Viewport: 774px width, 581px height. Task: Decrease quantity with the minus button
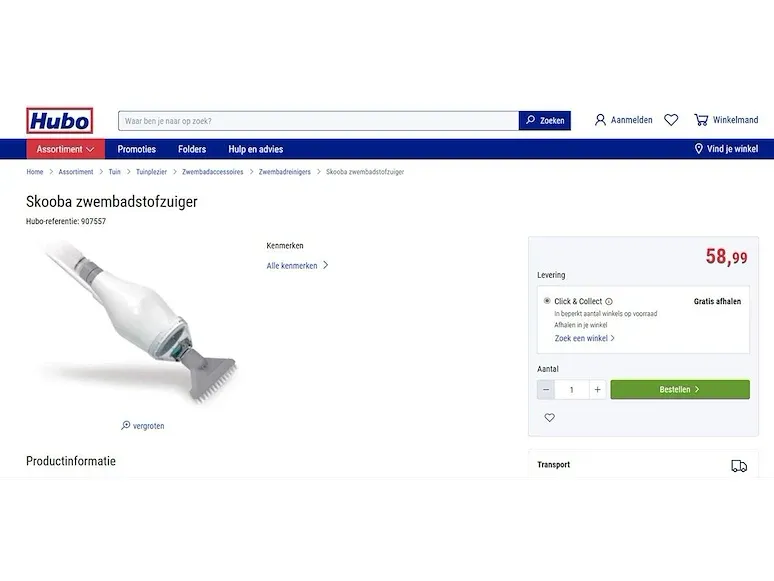546,389
